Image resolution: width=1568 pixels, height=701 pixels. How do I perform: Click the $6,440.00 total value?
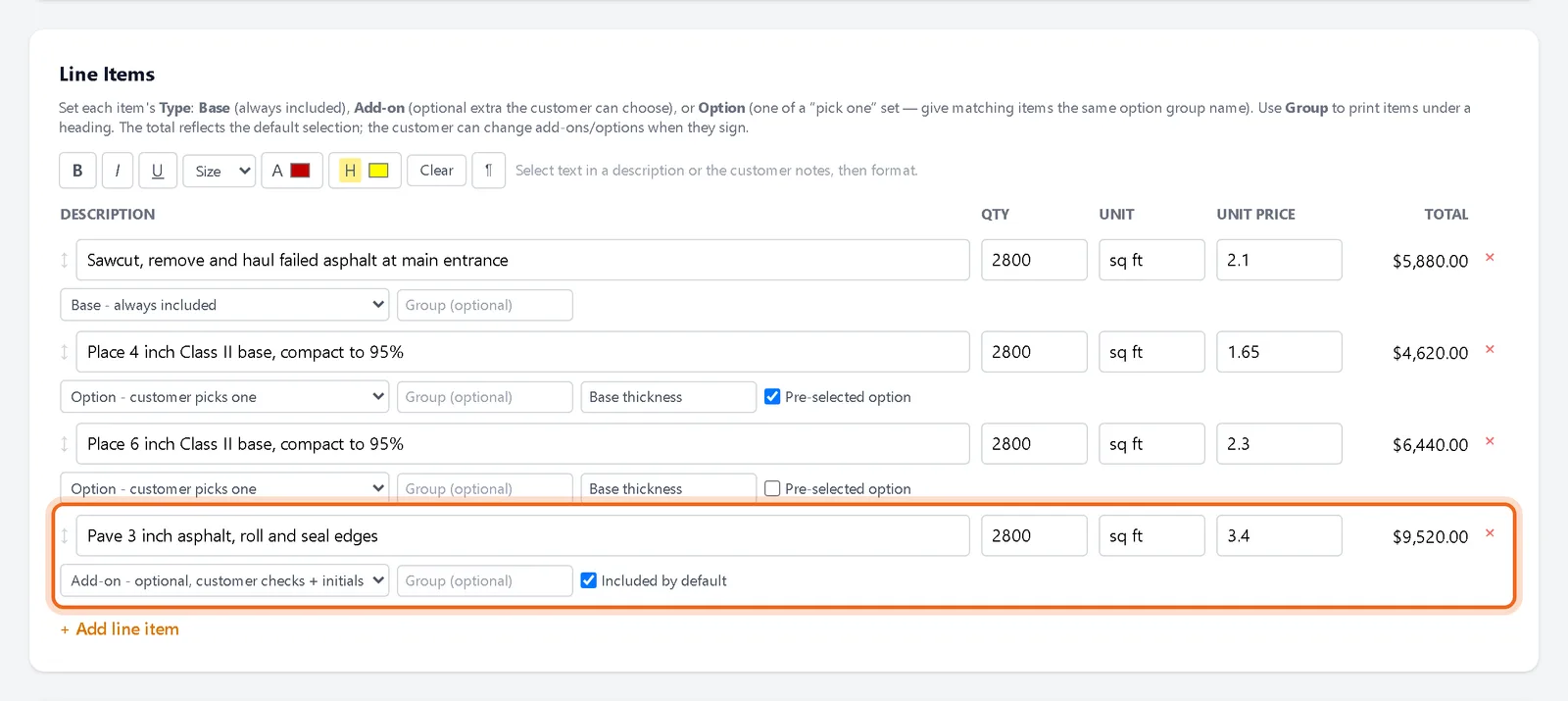[x=1430, y=445]
